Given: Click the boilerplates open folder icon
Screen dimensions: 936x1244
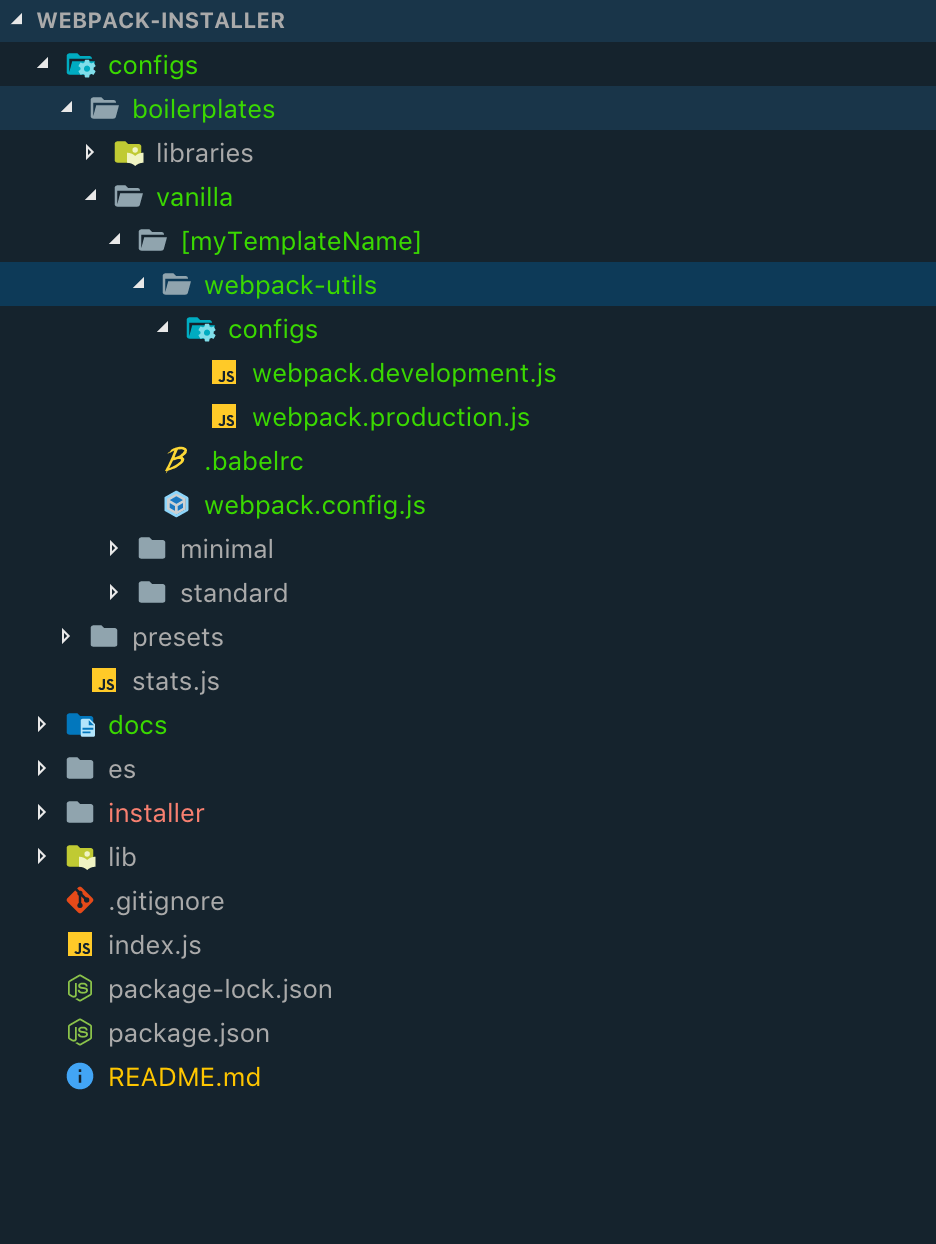Looking at the screenshot, I should 104,108.
